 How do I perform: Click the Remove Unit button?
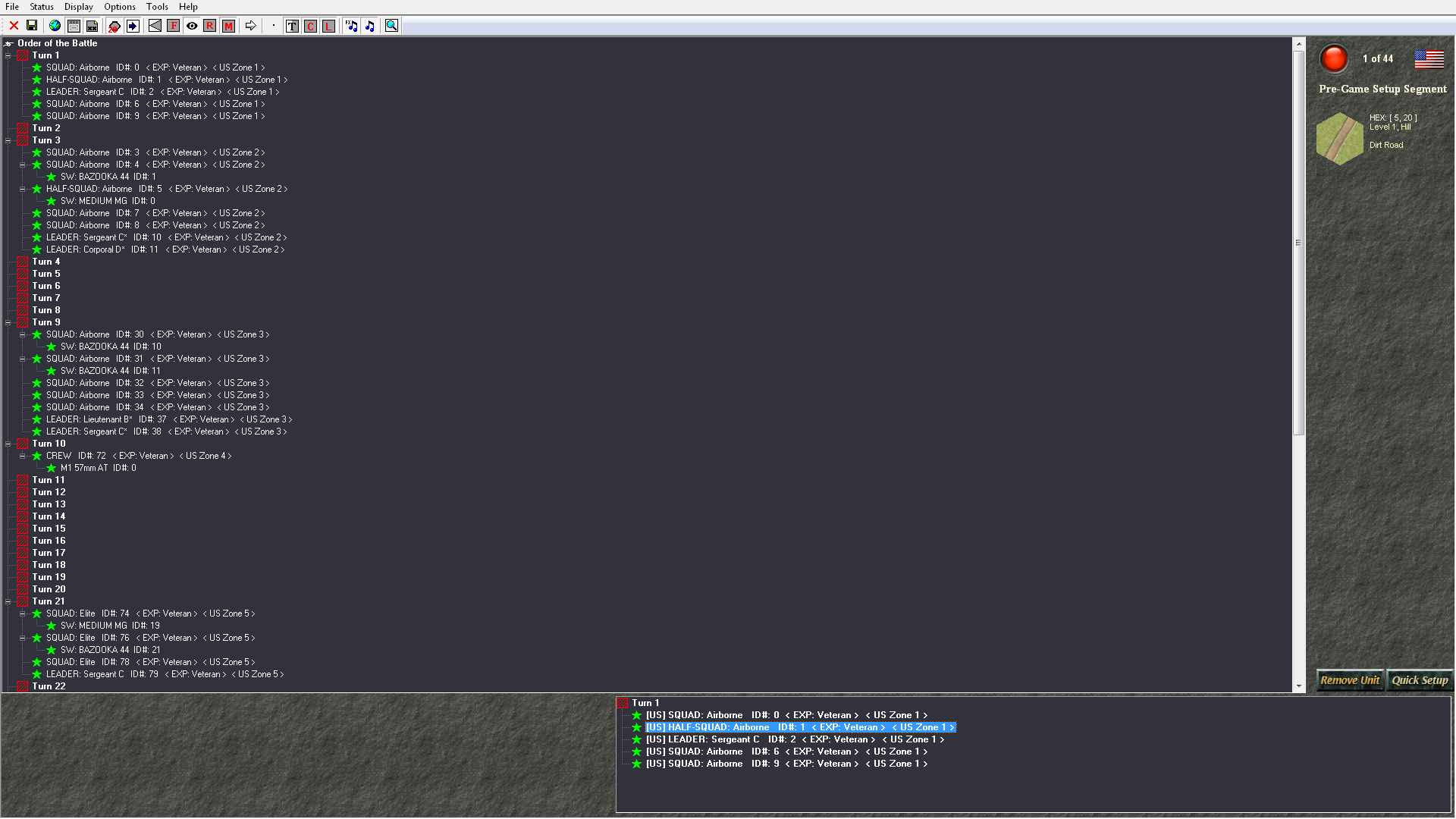pos(1350,680)
